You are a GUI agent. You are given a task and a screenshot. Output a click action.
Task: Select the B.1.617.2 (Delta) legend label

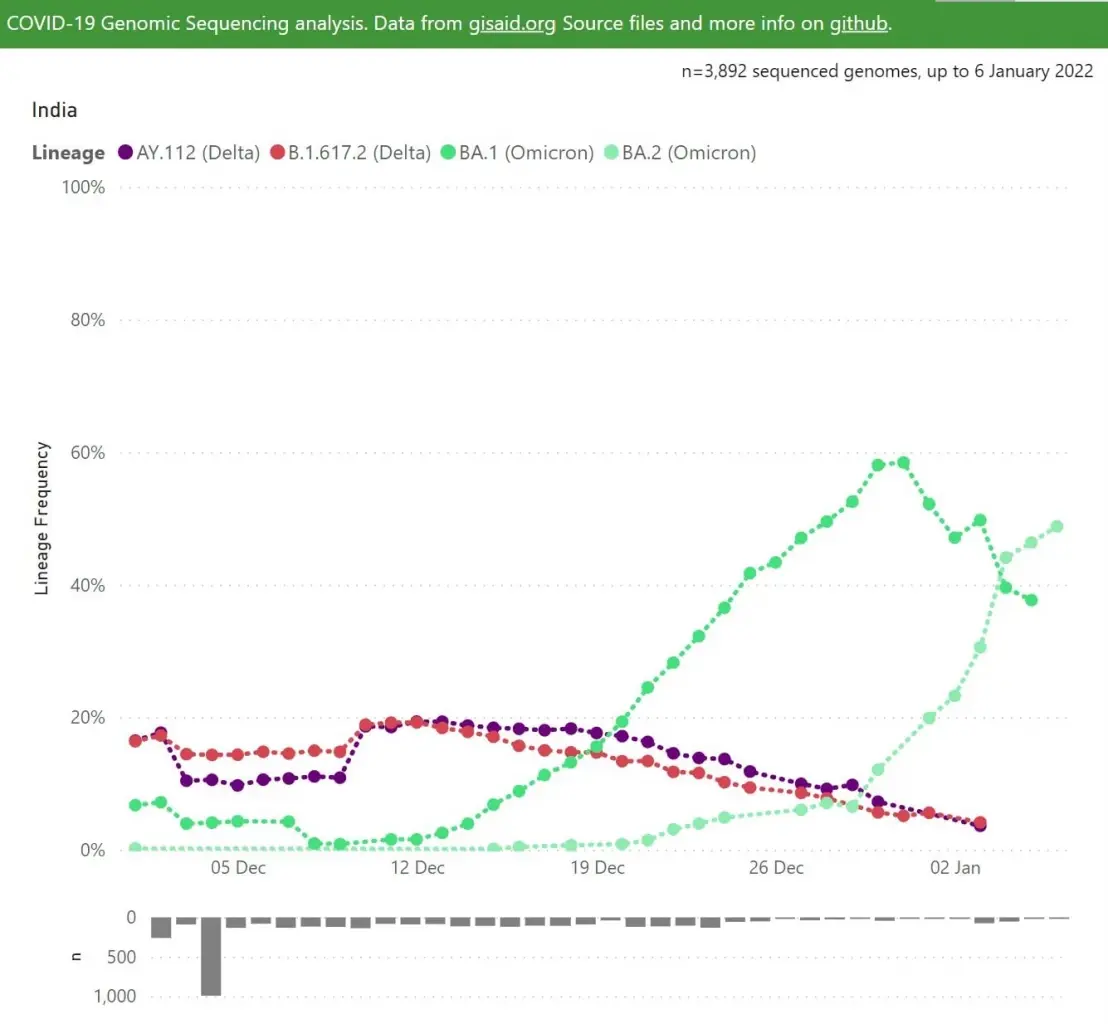[359, 153]
